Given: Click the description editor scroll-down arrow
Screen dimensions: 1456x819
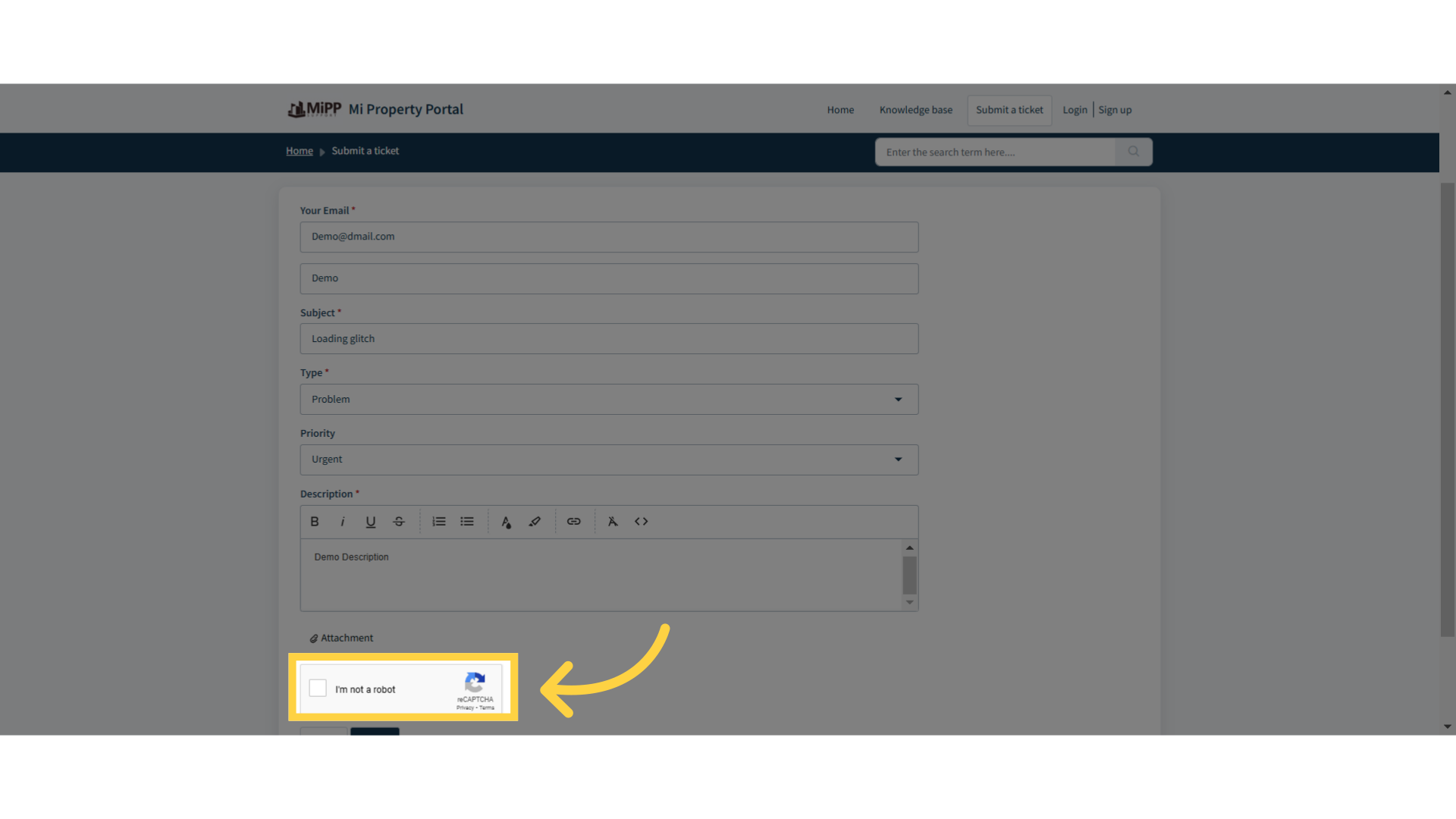Looking at the screenshot, I should click(910, 603).
